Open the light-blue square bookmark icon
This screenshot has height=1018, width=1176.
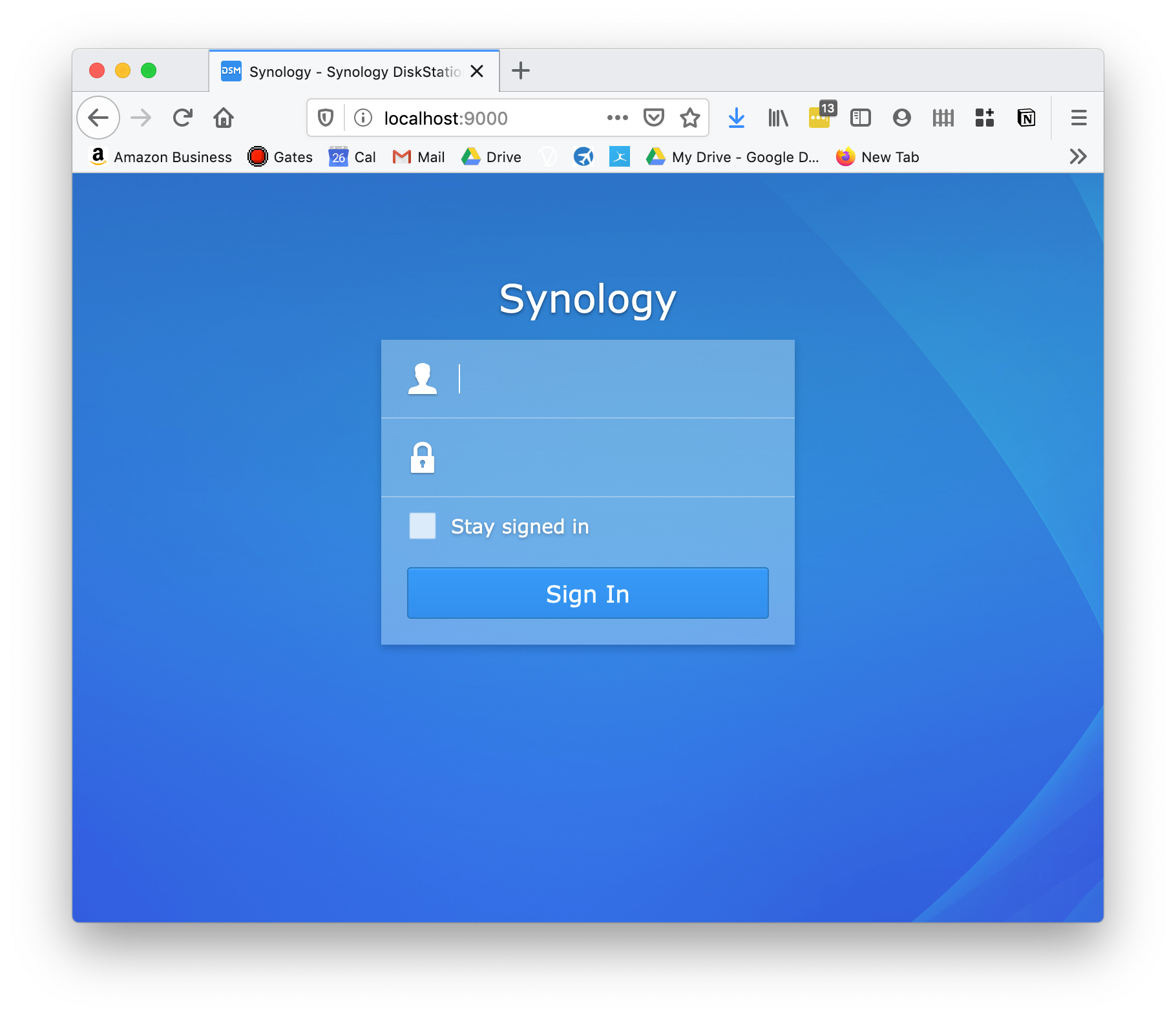[620, 156]
